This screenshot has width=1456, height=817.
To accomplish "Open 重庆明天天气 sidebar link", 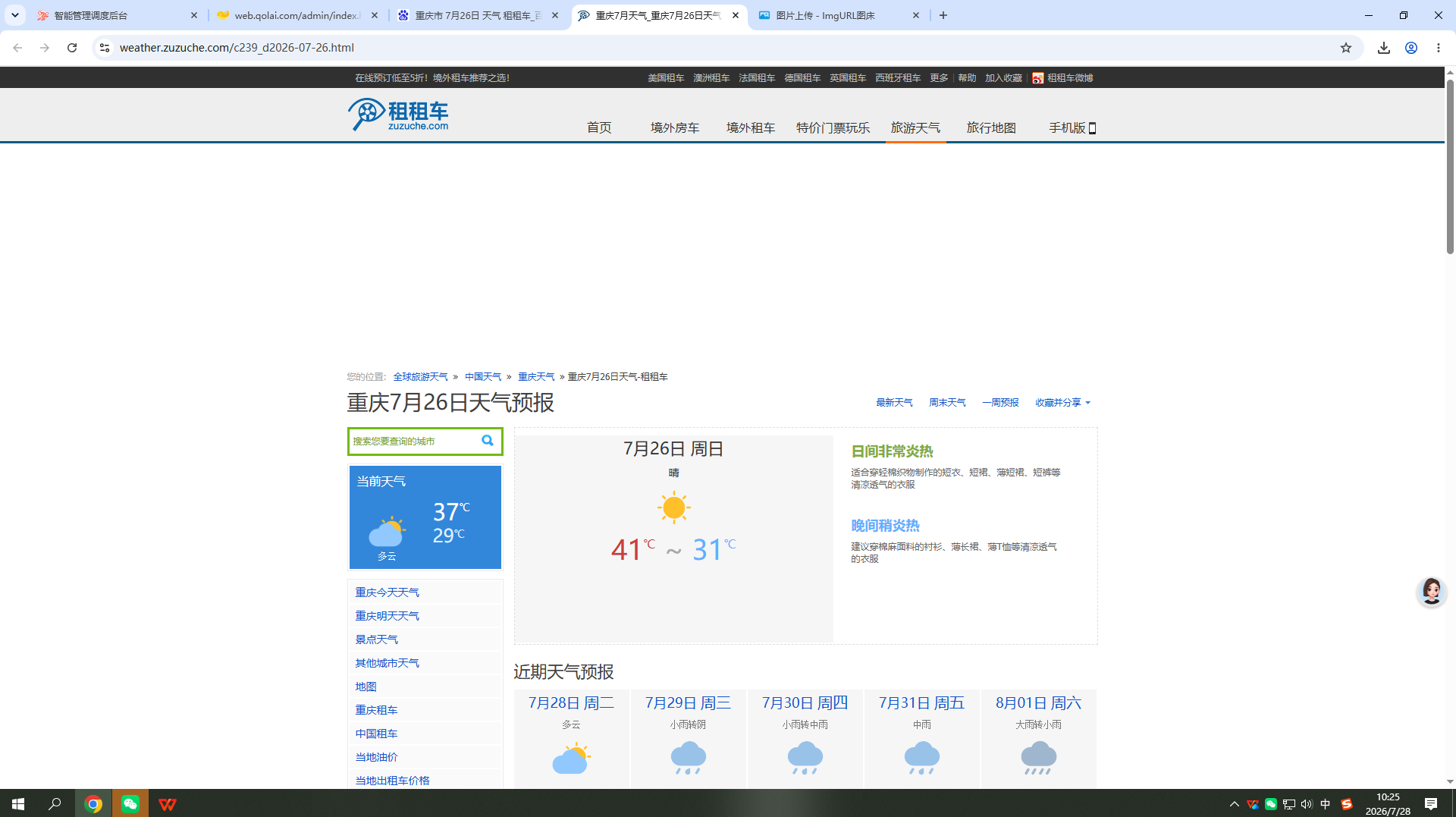I will point(387,616).
